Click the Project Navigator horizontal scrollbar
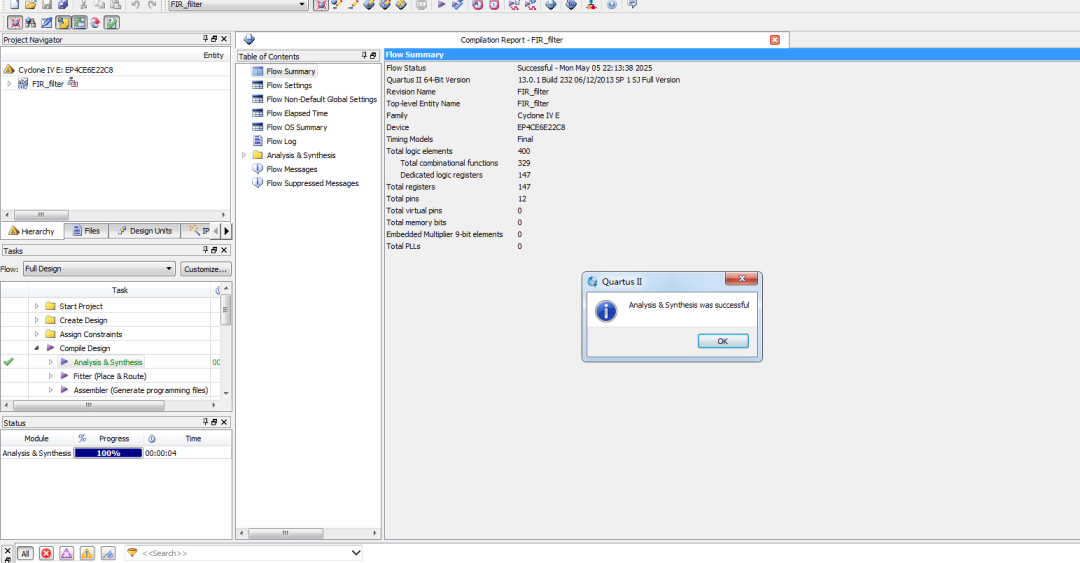 click(41, 214)
